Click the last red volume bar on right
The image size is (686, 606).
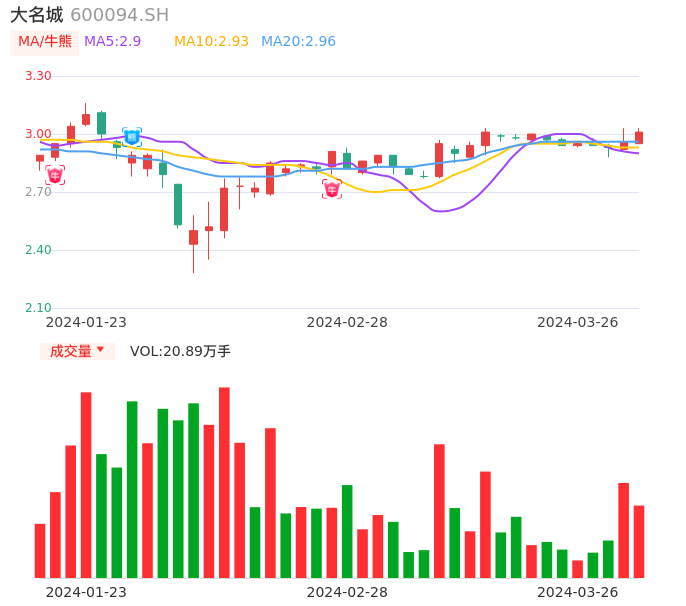(639, 541)
